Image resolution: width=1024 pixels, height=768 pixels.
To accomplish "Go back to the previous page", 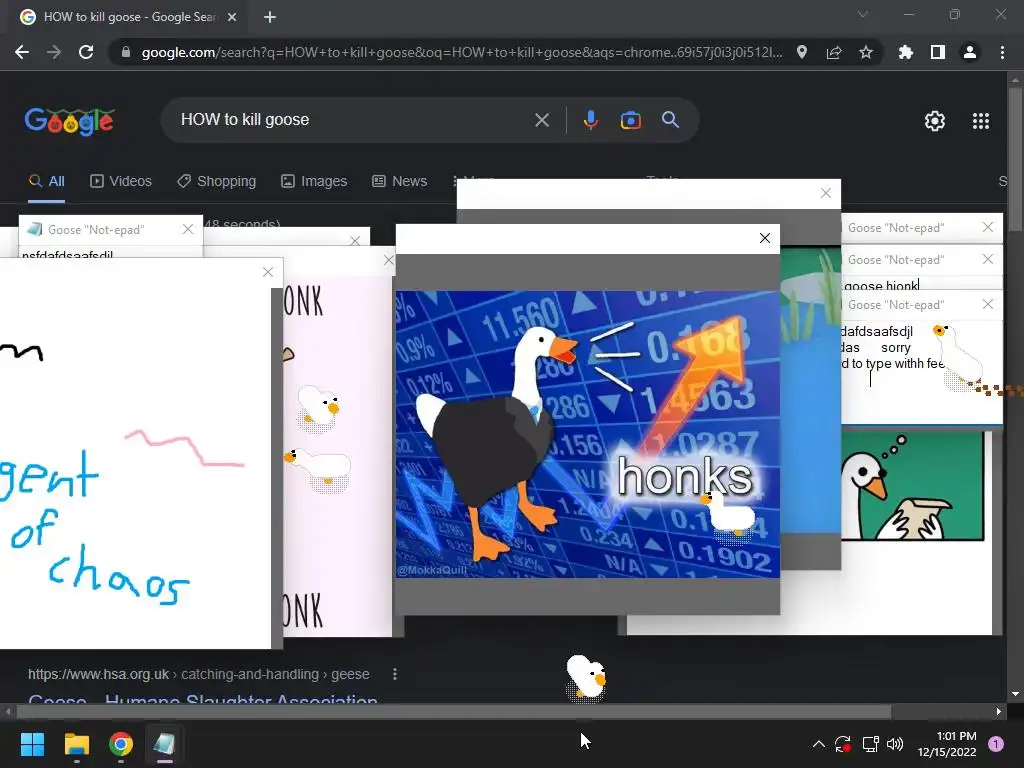I will pos(22,52).
